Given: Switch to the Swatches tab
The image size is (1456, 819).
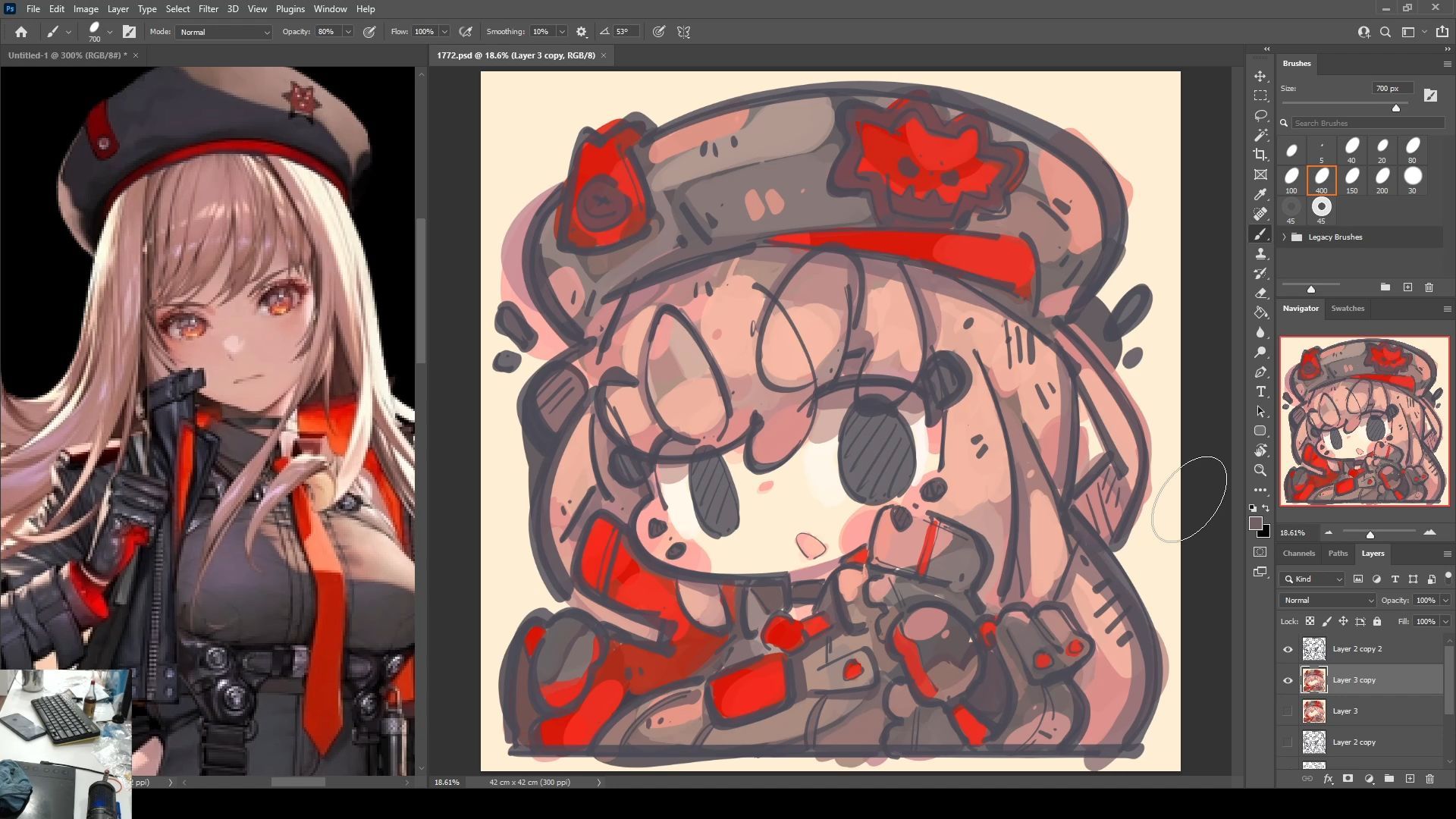Looking at the screenshot, I should point(1348,309).
